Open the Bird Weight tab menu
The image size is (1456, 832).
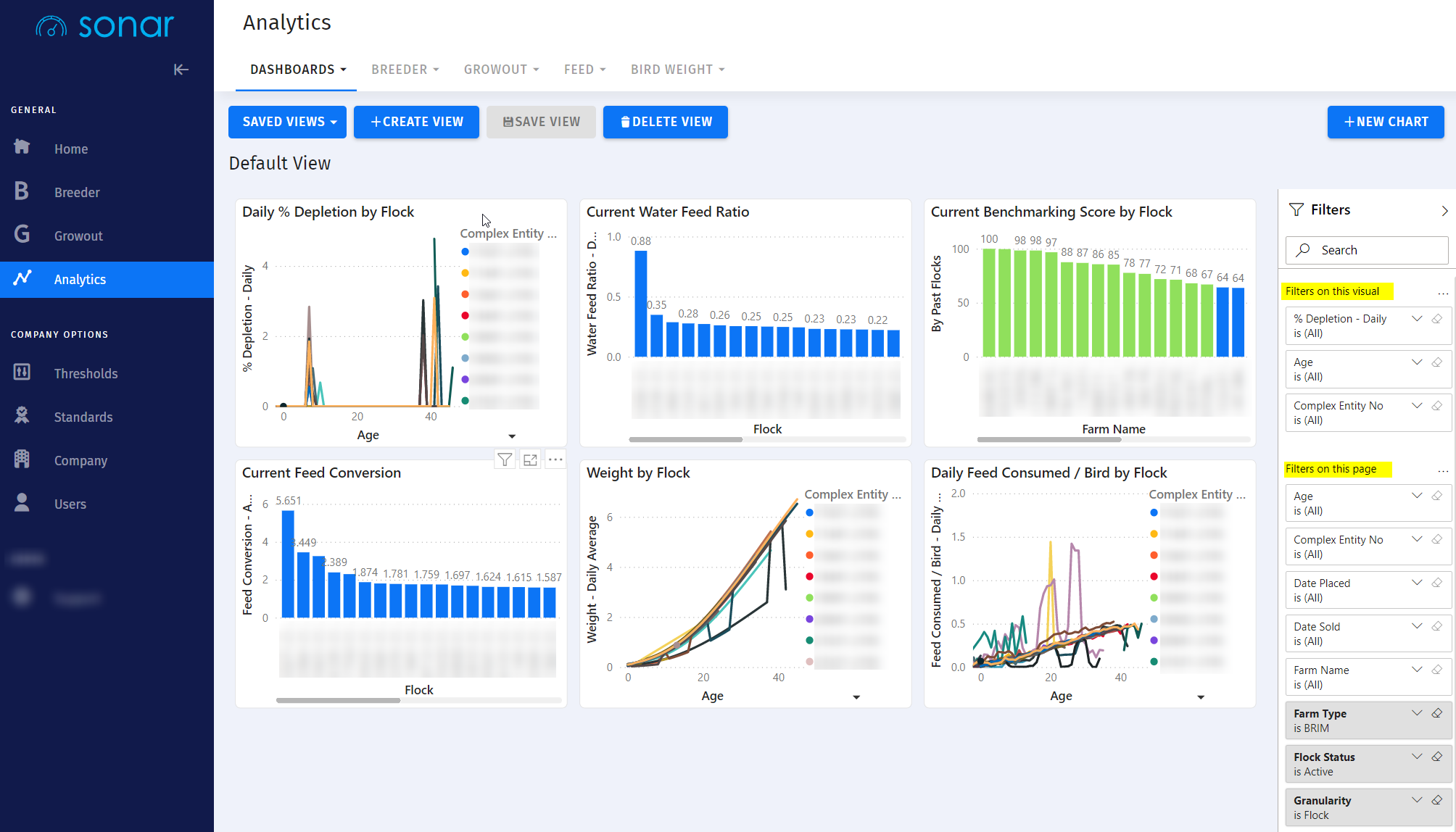point(677,70)
